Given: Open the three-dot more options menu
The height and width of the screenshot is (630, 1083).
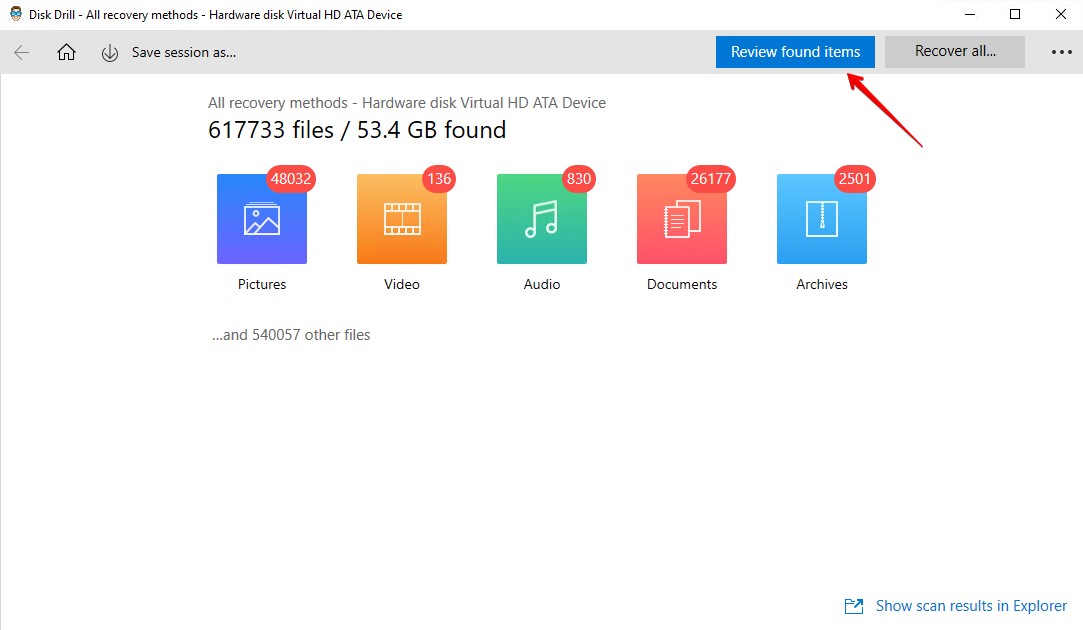Looking at the screenshot, I should pos(1062,52).
